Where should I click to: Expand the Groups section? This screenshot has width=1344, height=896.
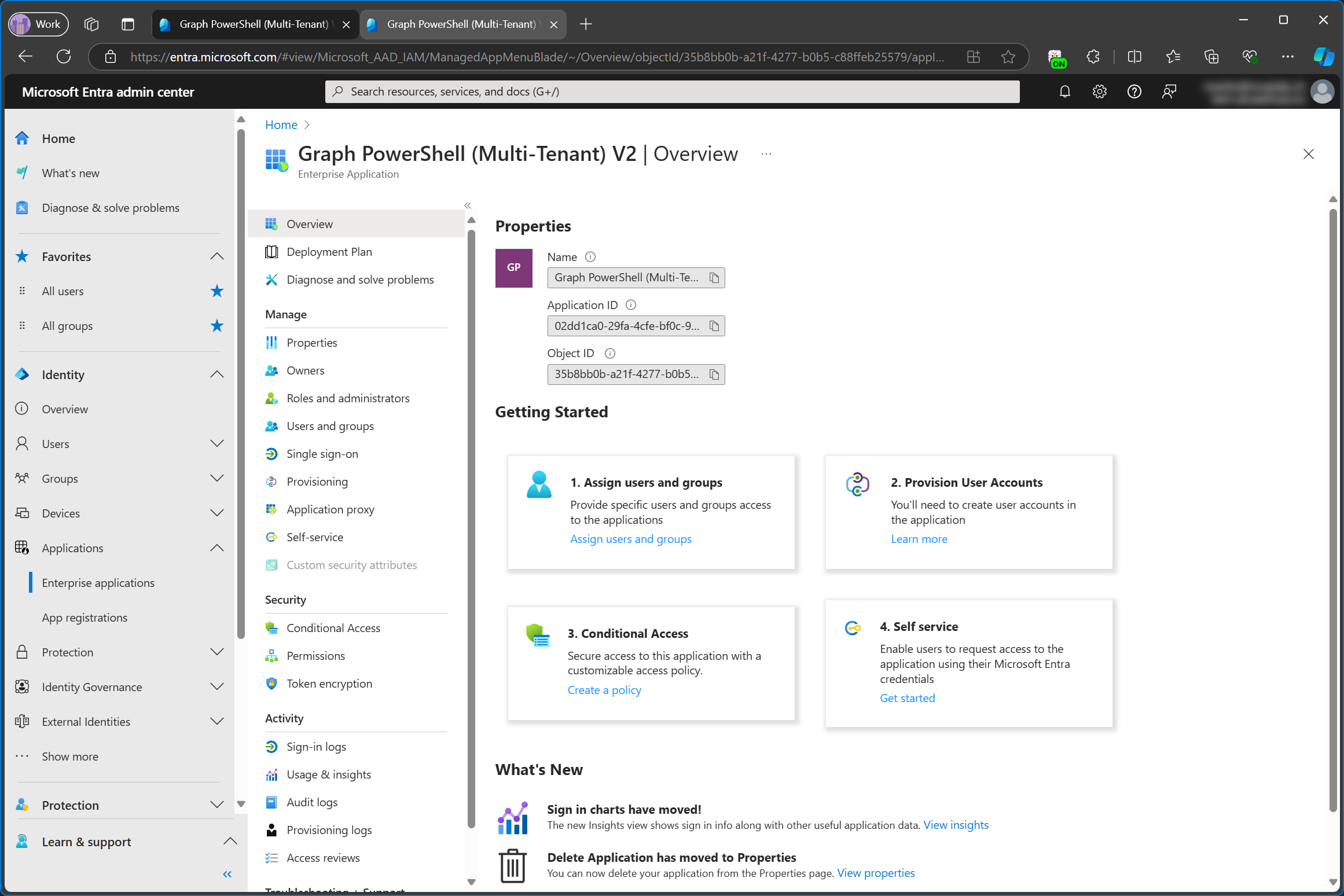[x=217, y=479]
